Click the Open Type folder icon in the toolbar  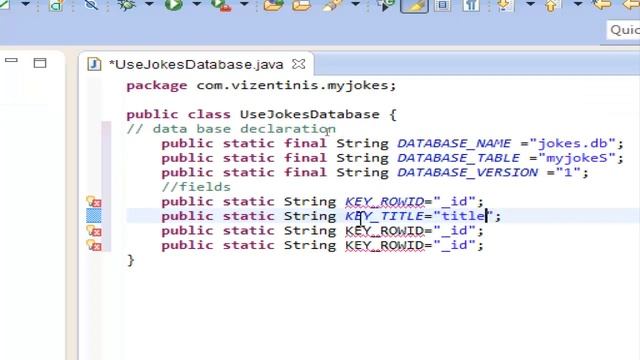tap(273, 5)
